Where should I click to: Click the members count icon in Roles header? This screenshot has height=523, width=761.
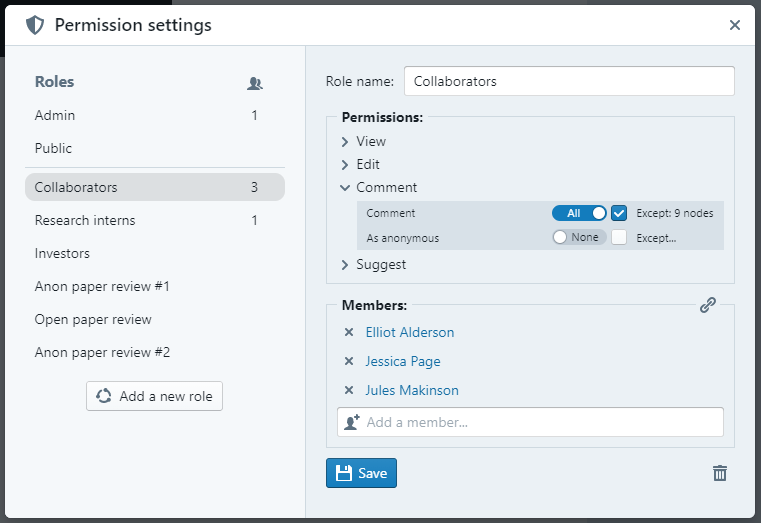(x=255, y=83)
